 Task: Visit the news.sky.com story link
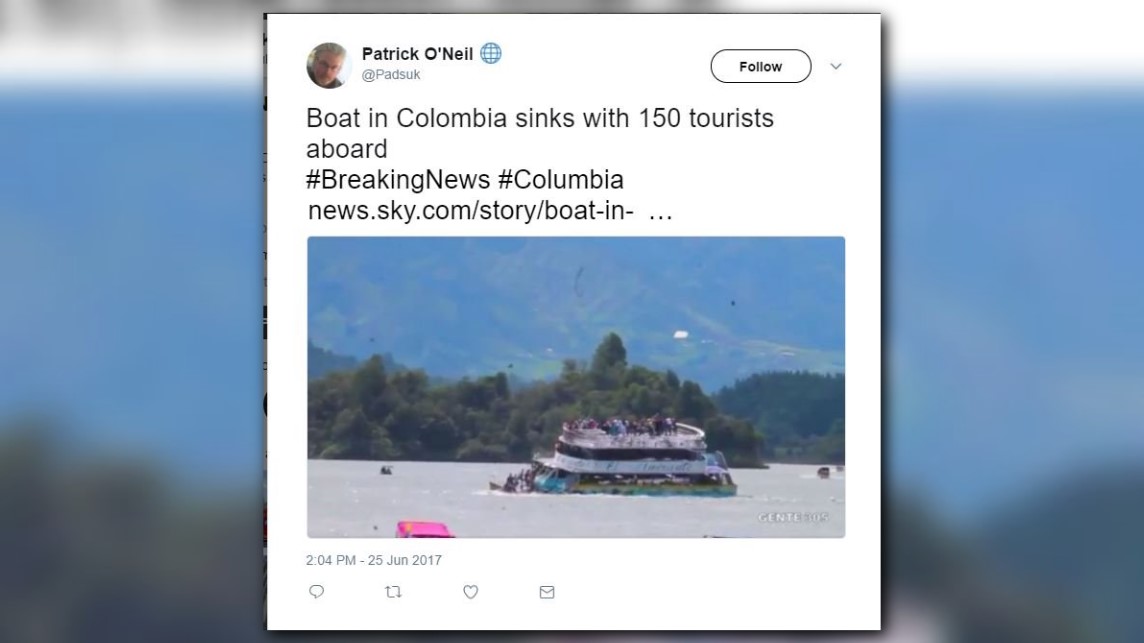490,211
